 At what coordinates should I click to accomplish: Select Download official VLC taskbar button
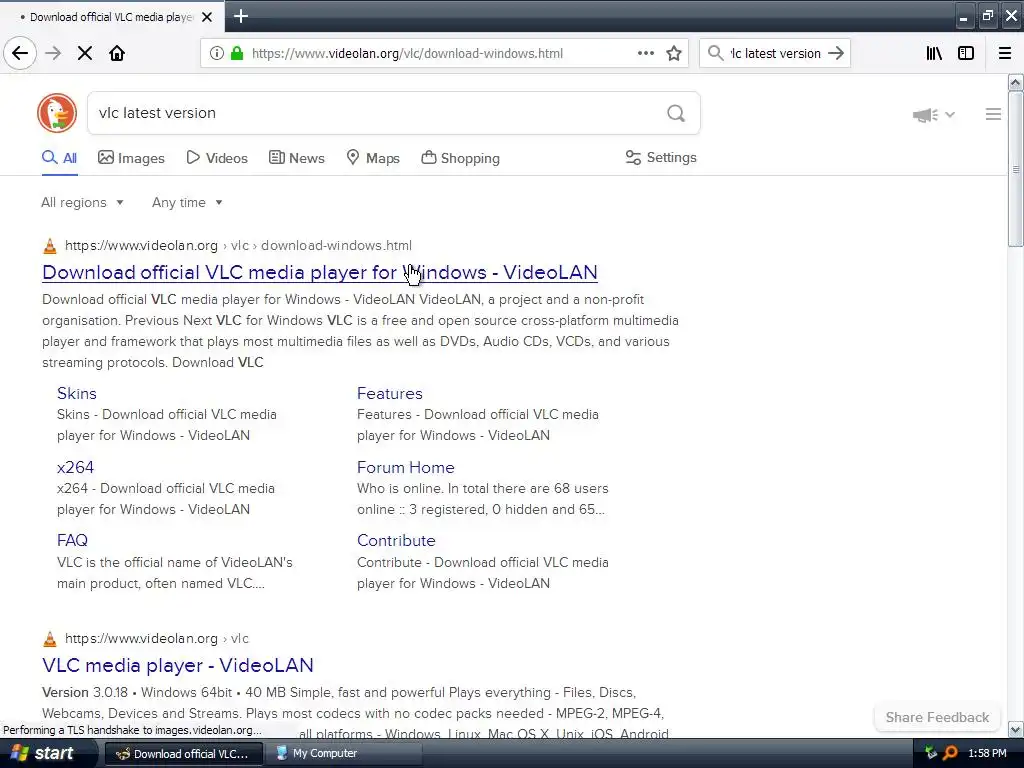184,754
